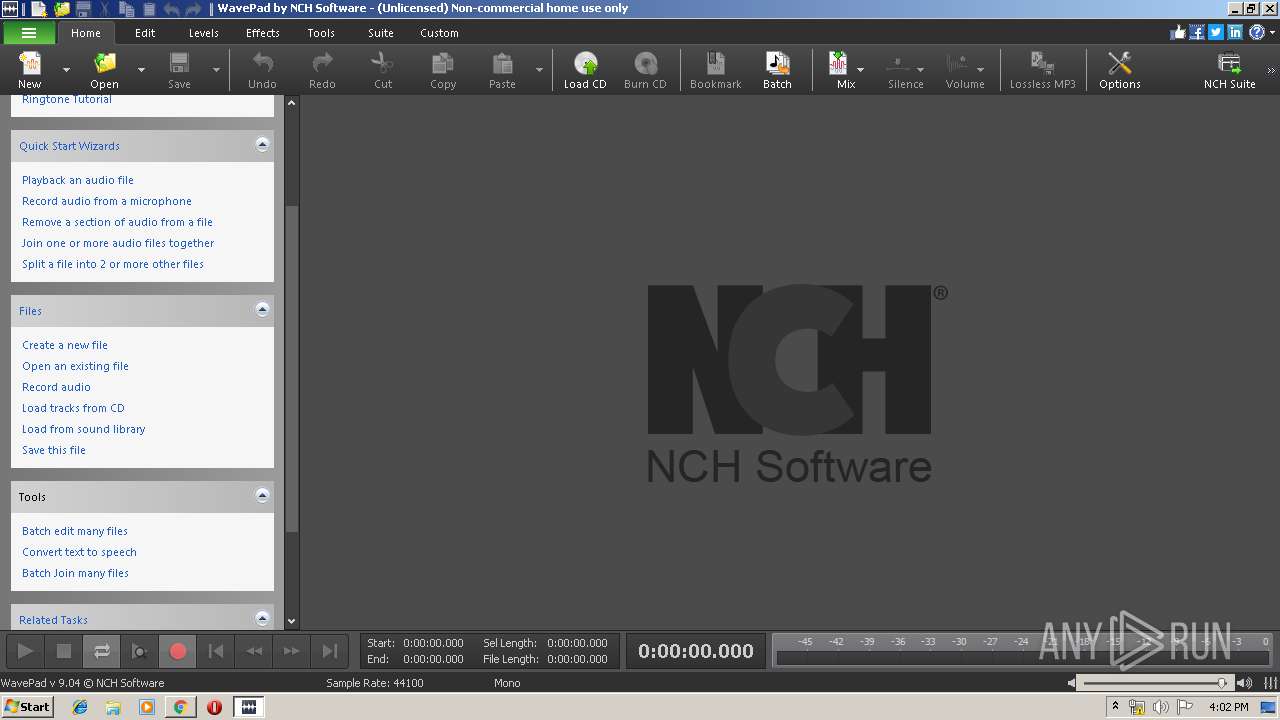Viewport: 1280px width, 720px height.
Task: Click the red Record button
Action: click(x=177, y=651)
